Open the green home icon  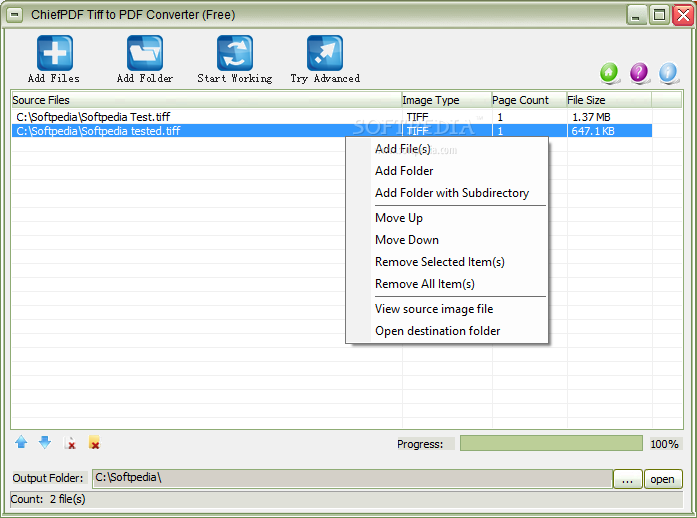click(609, 72)
